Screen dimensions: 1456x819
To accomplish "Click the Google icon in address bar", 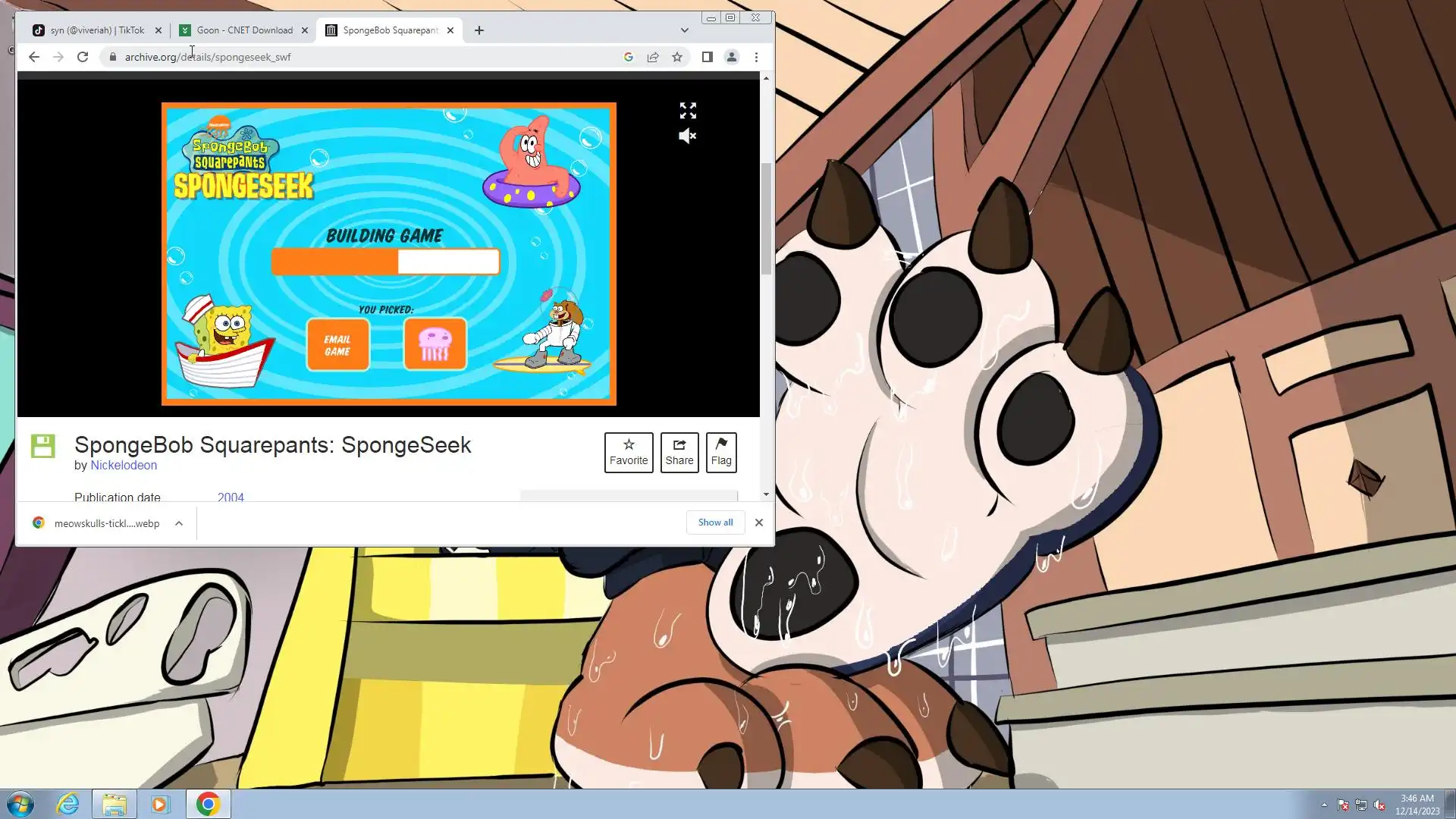I will [629, 57].
